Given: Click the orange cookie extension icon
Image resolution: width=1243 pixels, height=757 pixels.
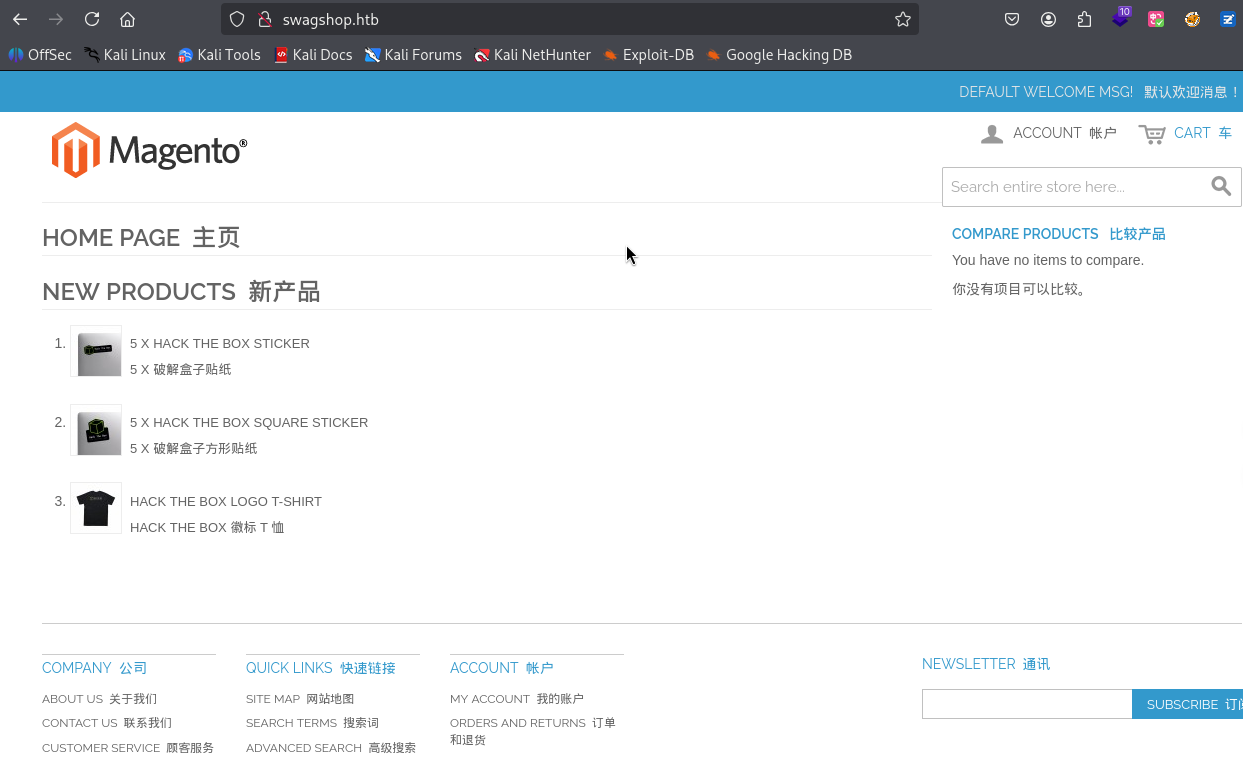Looking at the screenshot, I should (x=1192, y=19).
